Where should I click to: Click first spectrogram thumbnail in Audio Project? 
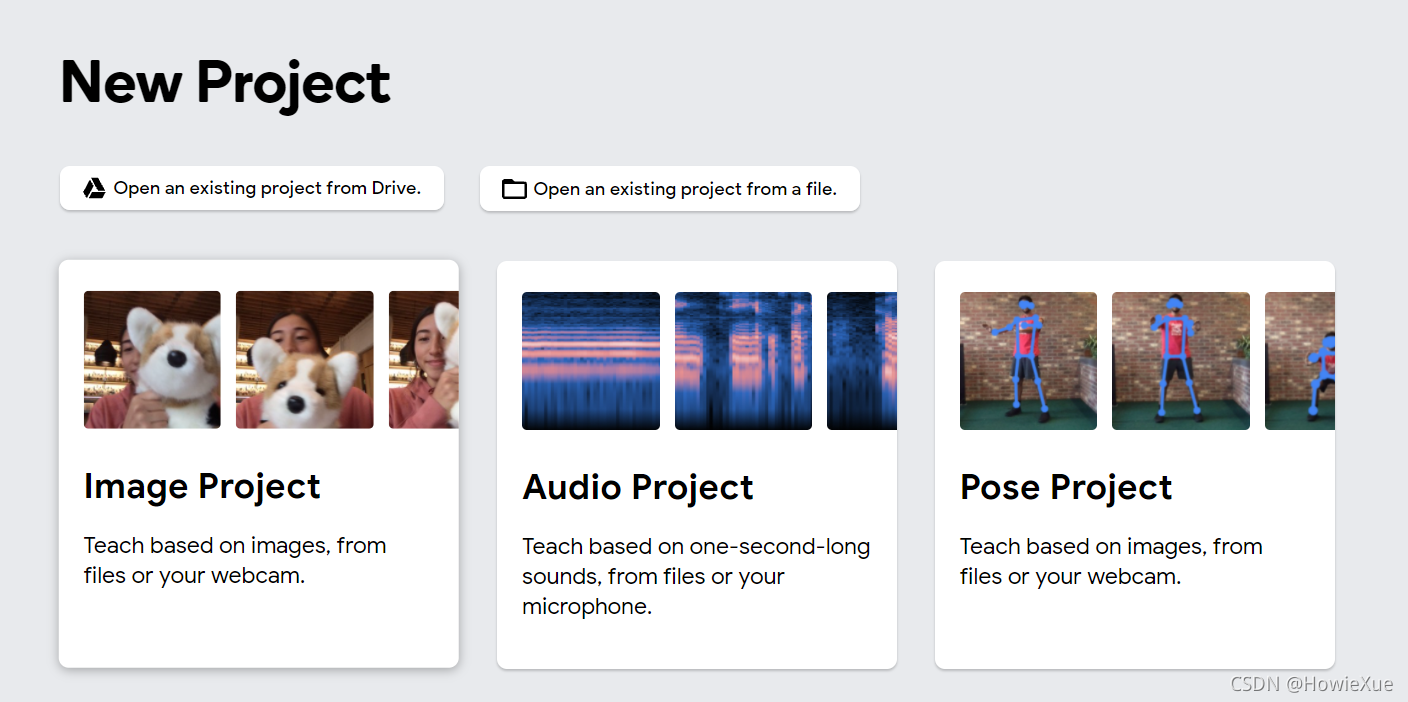[591, 361]
